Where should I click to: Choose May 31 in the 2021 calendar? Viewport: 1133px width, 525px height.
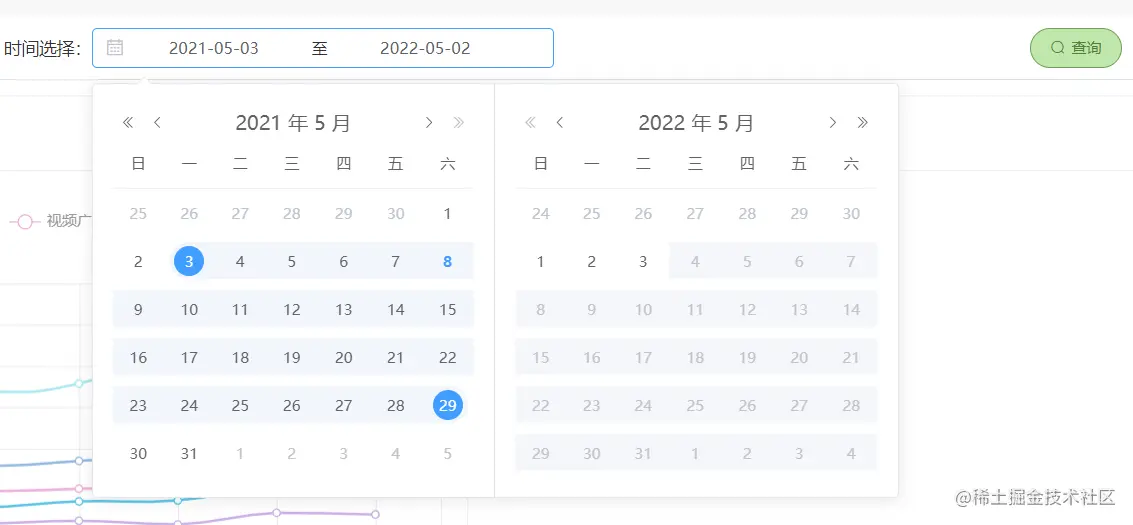(x=189, y=454)
